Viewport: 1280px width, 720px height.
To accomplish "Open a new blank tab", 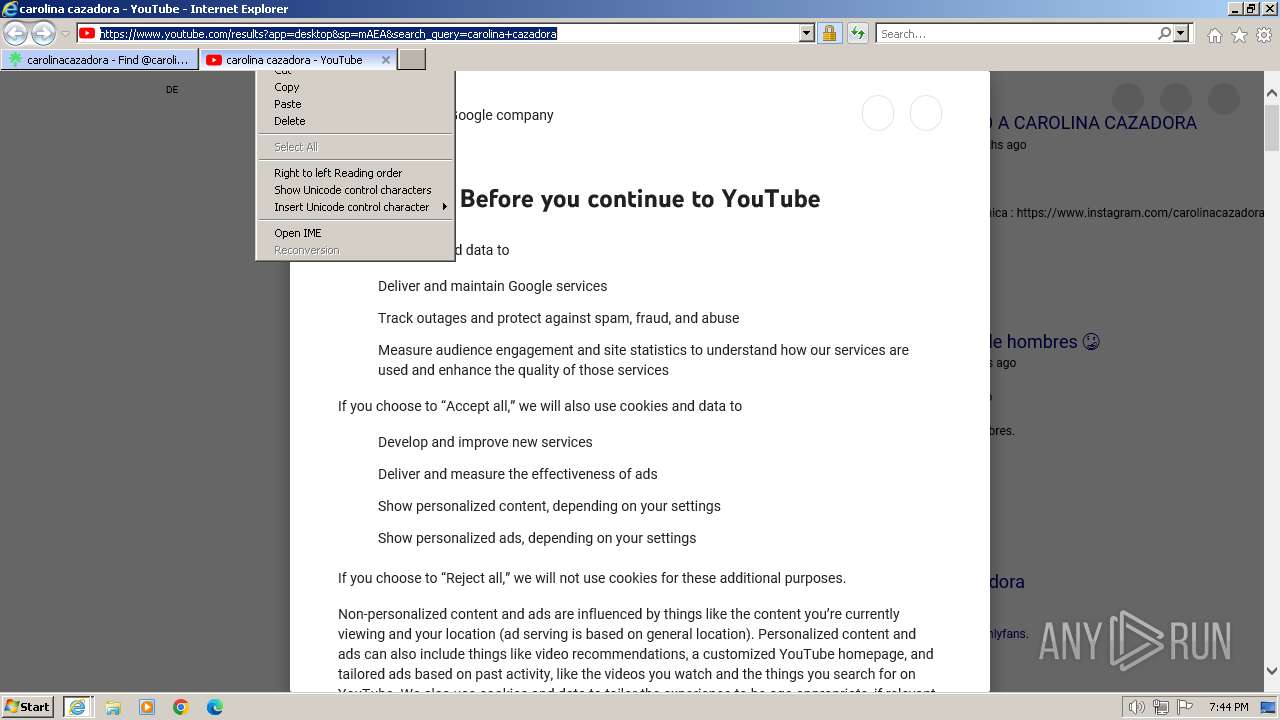I will pyautogui.click(x=412, y=60).
